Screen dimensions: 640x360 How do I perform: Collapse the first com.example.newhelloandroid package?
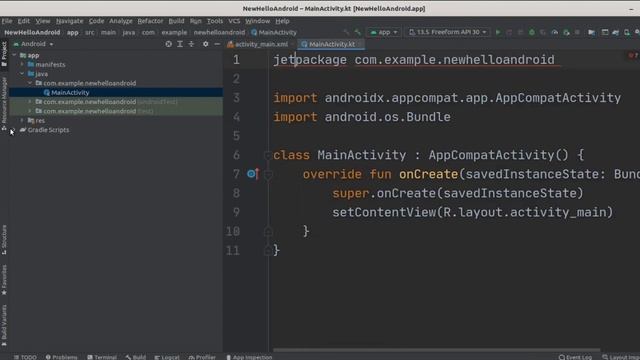point(30,83)
